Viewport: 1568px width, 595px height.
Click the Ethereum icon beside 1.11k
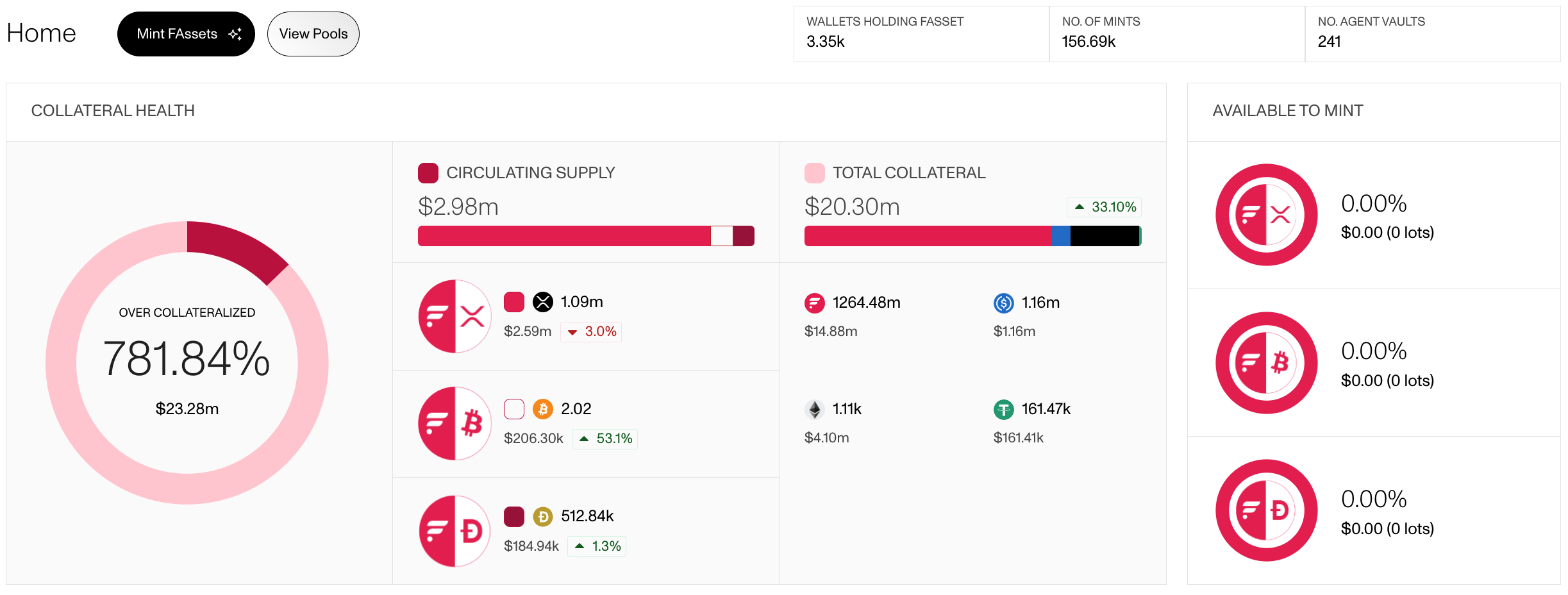814,409
